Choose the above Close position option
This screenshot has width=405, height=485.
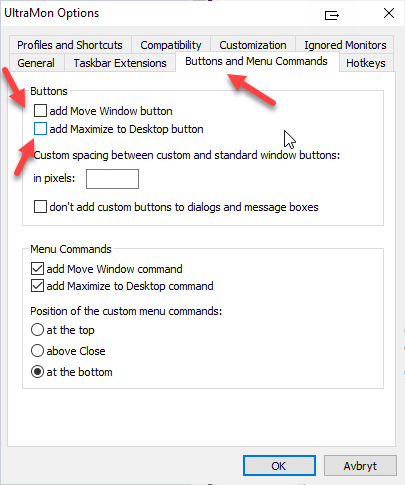pos(37,351)
